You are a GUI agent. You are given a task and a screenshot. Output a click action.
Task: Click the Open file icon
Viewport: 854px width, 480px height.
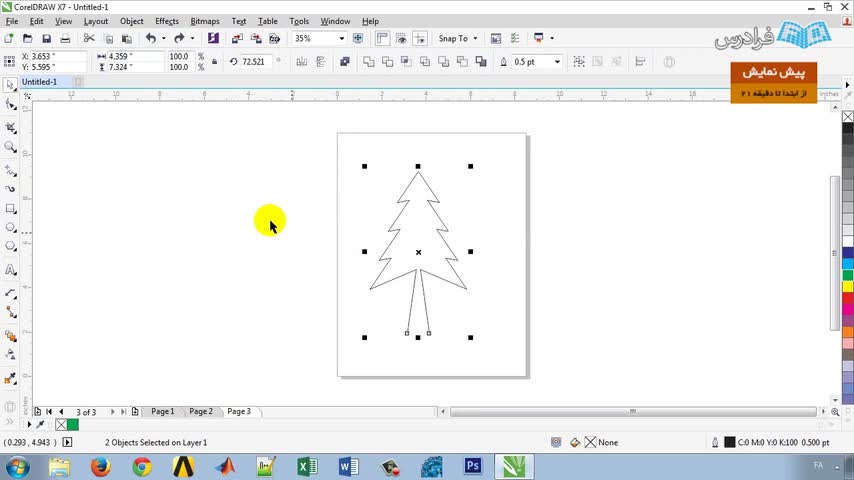click(x=27, y=39)
